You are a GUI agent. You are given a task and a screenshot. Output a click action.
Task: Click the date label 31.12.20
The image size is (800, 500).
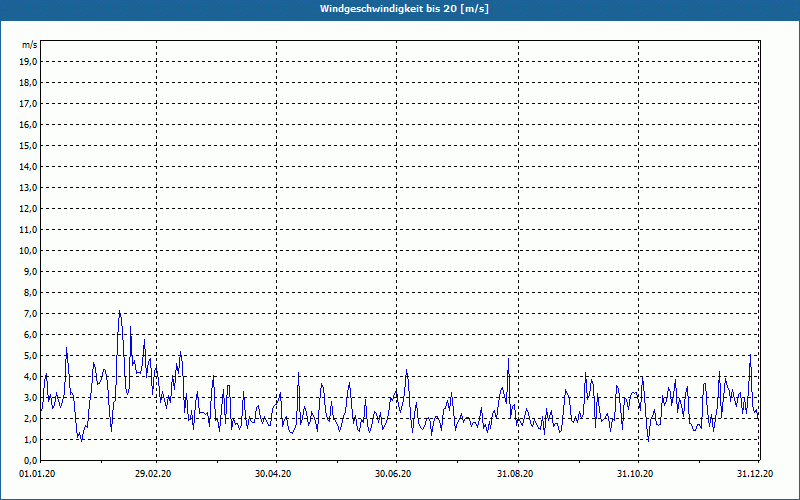pos(755,474)
